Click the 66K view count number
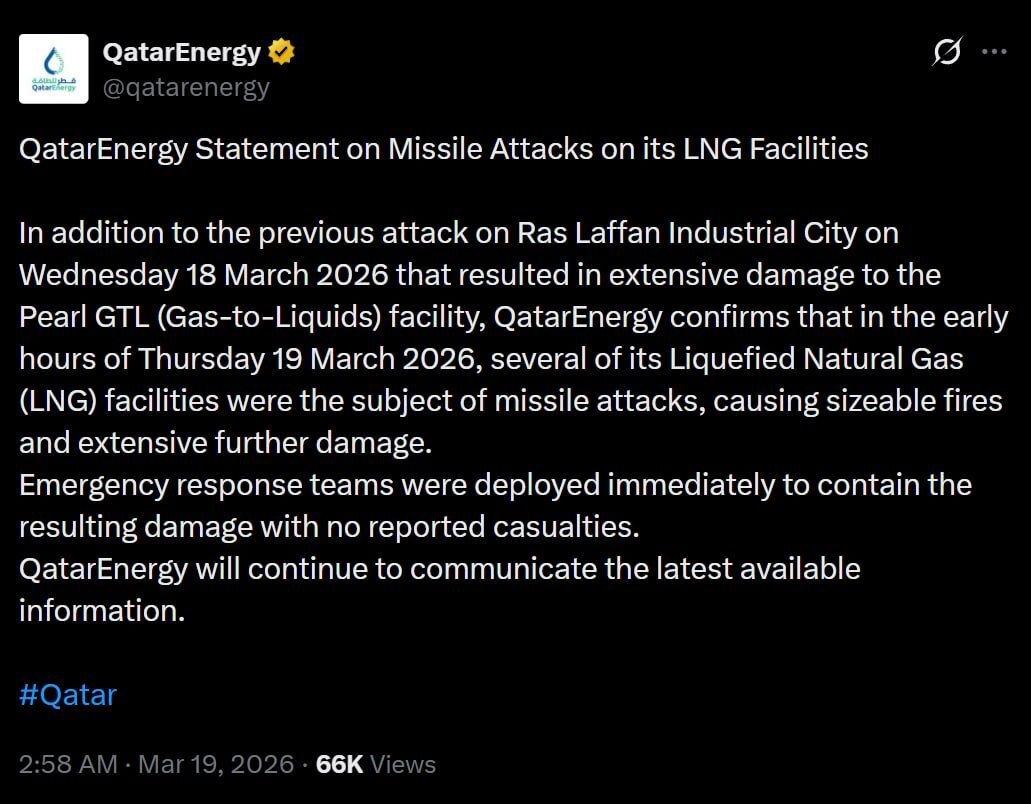Viewport: 1031px width, 804px height. [x=339, y=764]
